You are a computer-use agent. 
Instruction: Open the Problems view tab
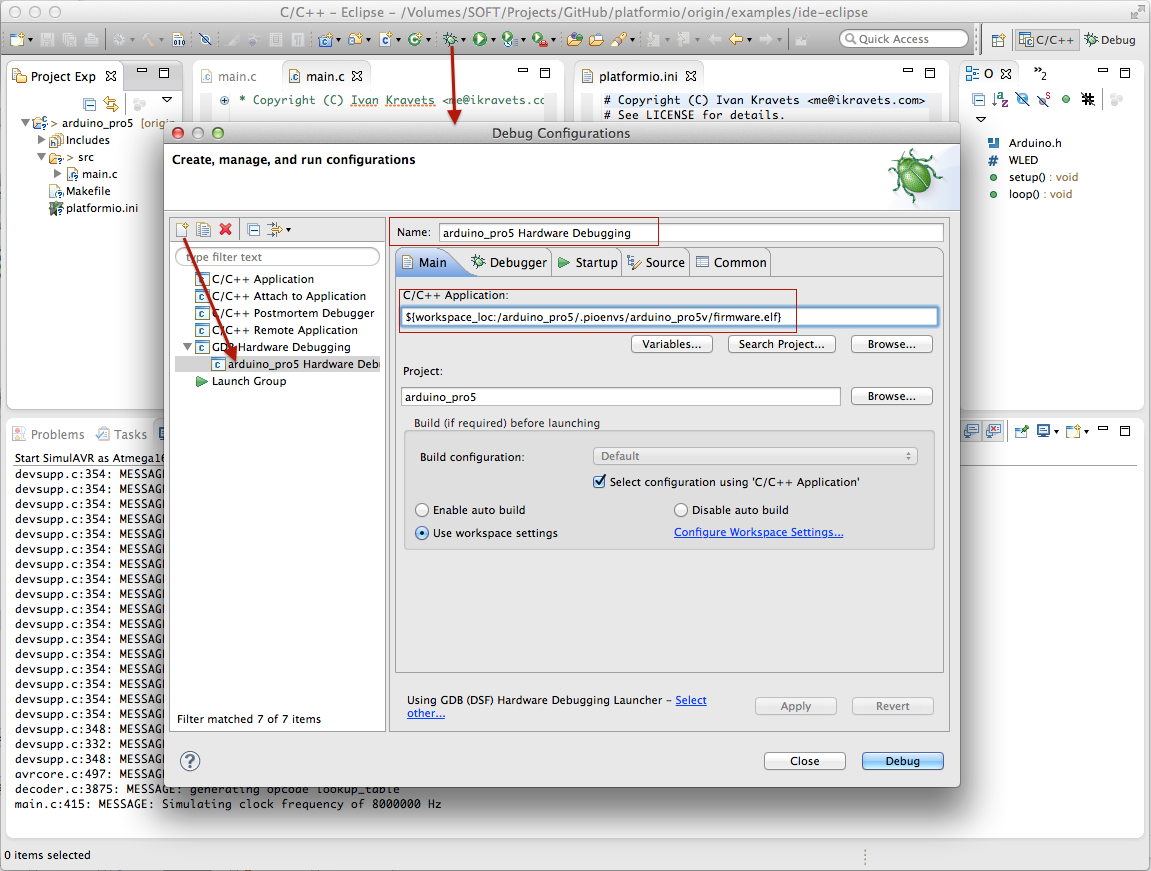[x=49, y=434]
